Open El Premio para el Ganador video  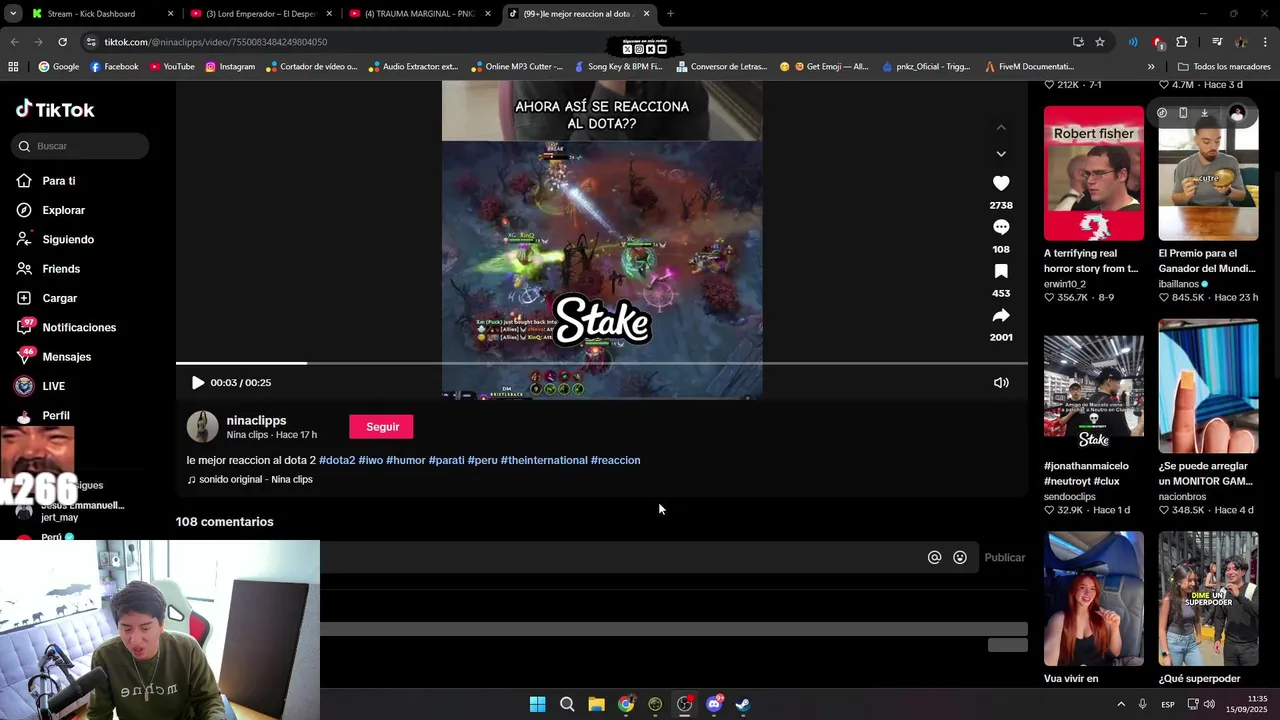tap(1208, 173)
